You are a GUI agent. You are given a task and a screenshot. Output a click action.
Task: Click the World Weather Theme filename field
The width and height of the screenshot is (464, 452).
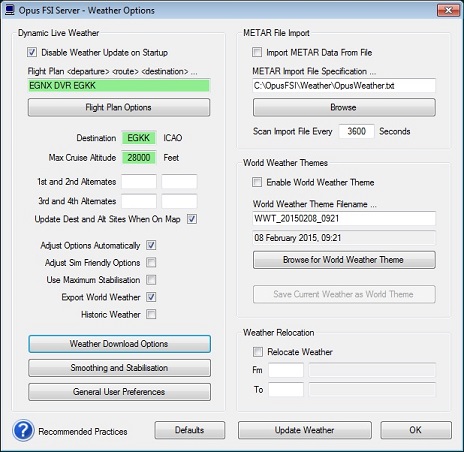click(x=344, y=219)
